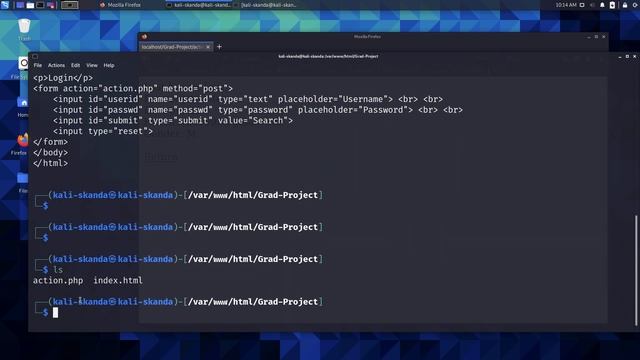This screenshot has width=640, height=360.
Task: Close the localhost/Grad-Project Firefox tab
Action: point(208,47)
